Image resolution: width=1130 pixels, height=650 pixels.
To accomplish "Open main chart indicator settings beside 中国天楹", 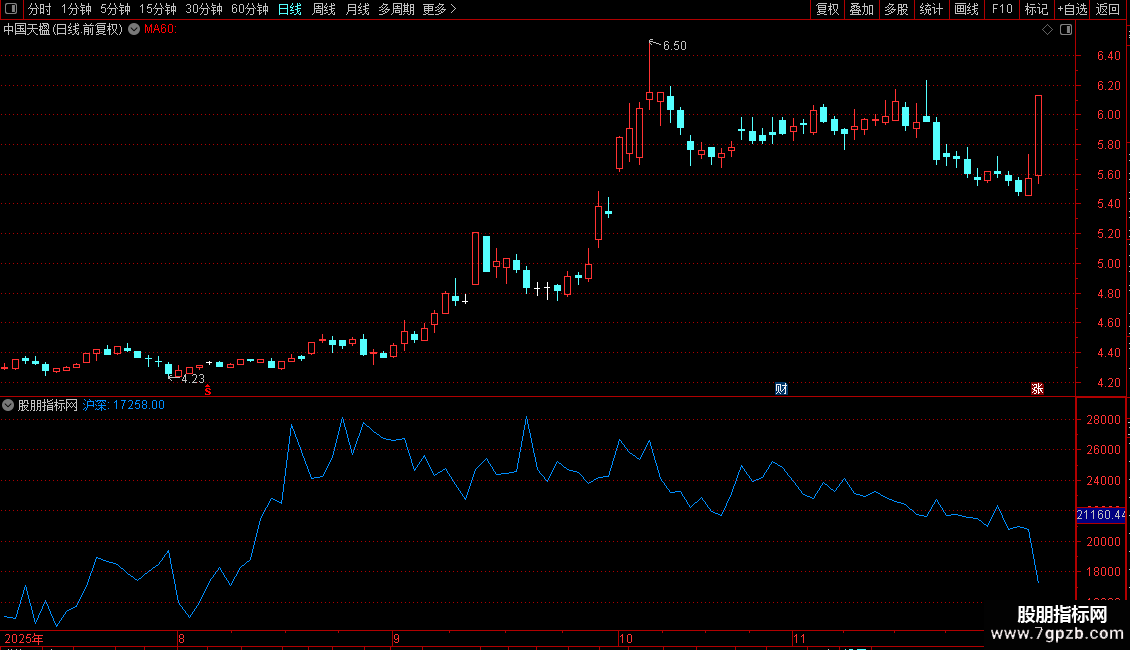I will point(134,29).
